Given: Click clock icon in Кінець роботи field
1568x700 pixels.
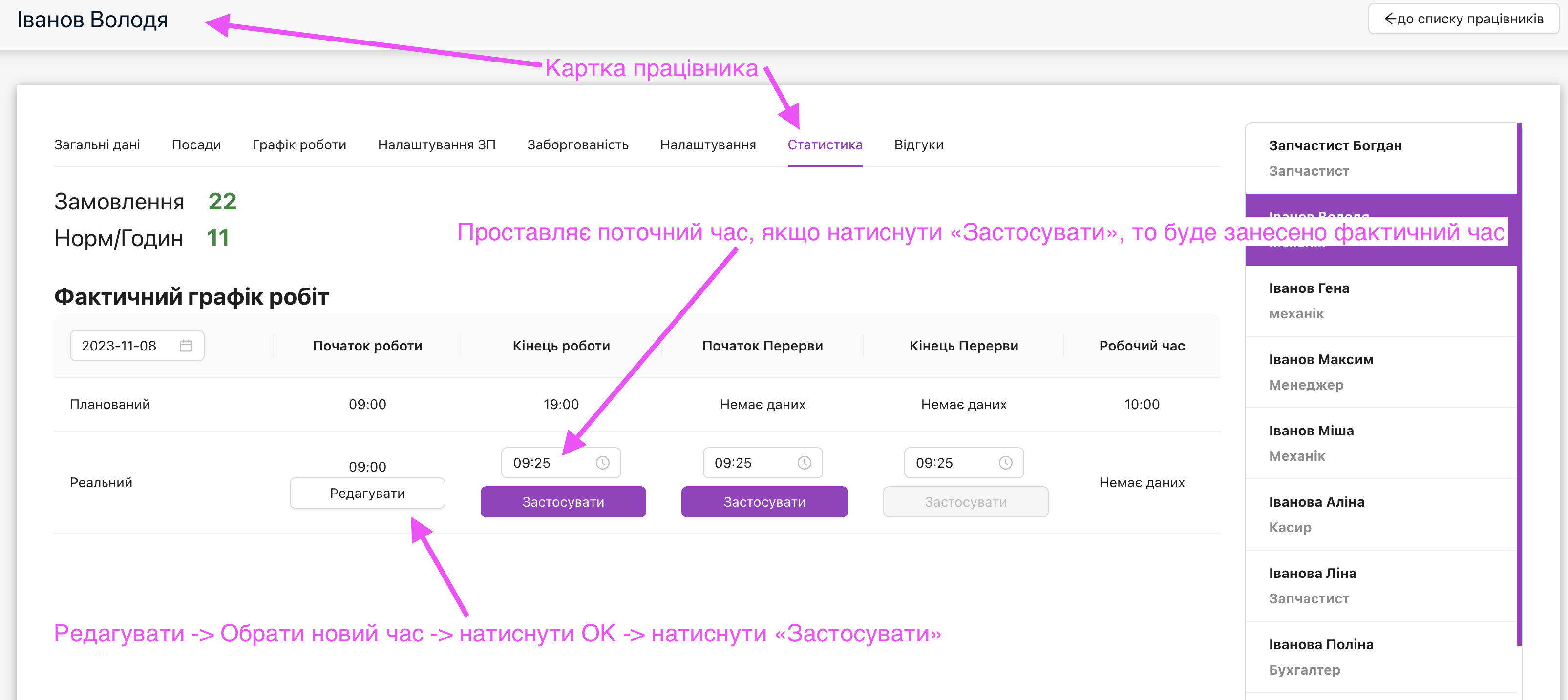Looking at the screenshot, I should point(602,463).
